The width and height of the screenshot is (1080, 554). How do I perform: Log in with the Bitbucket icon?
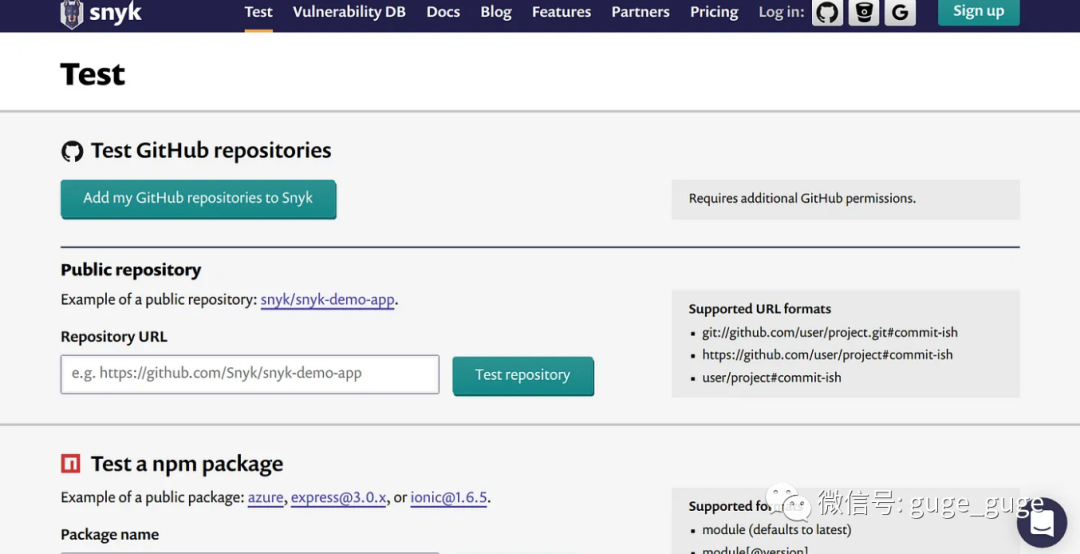click(x=864, y=12)
